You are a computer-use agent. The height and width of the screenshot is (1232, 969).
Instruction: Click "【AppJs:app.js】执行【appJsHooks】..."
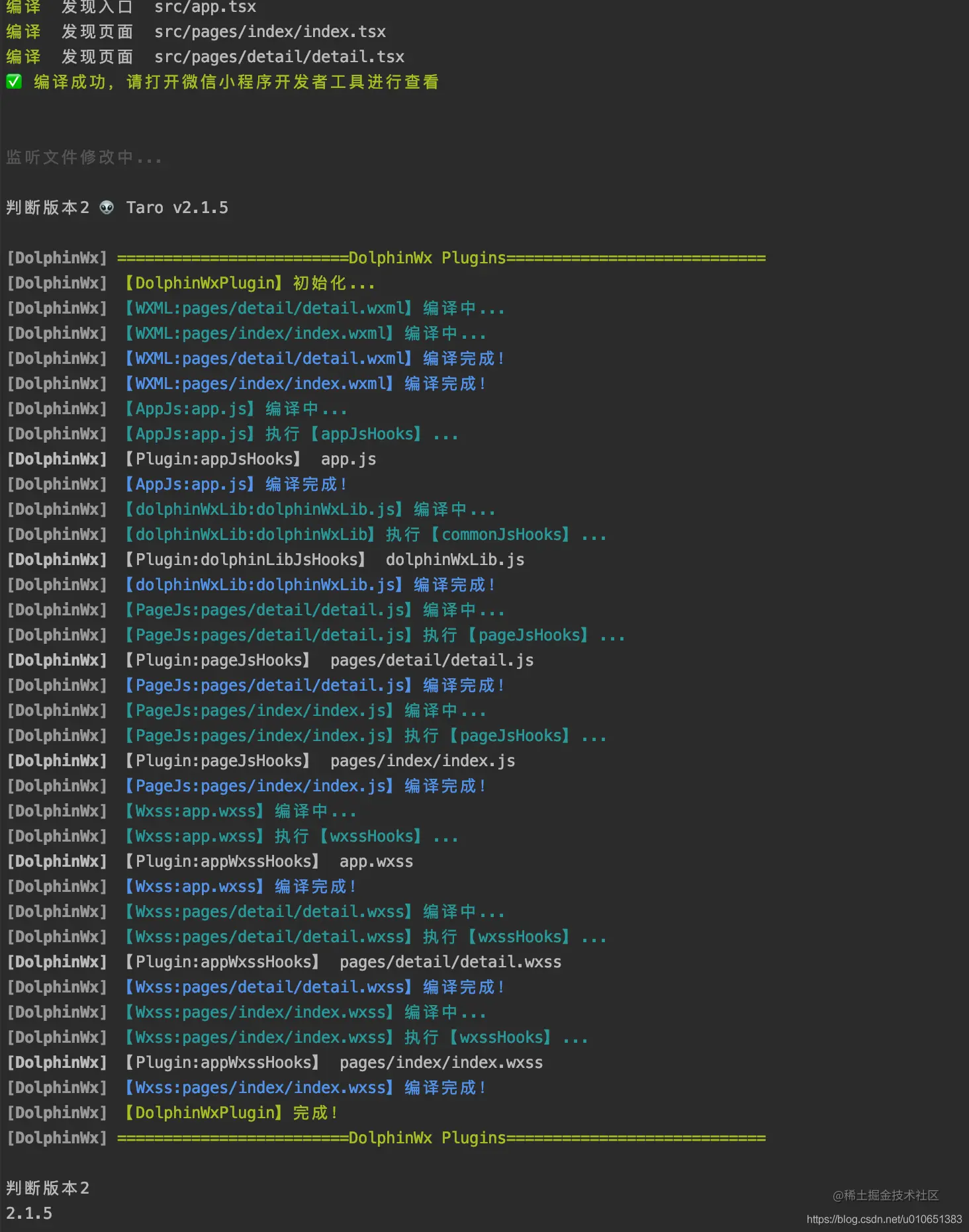[x=292, y=434]
